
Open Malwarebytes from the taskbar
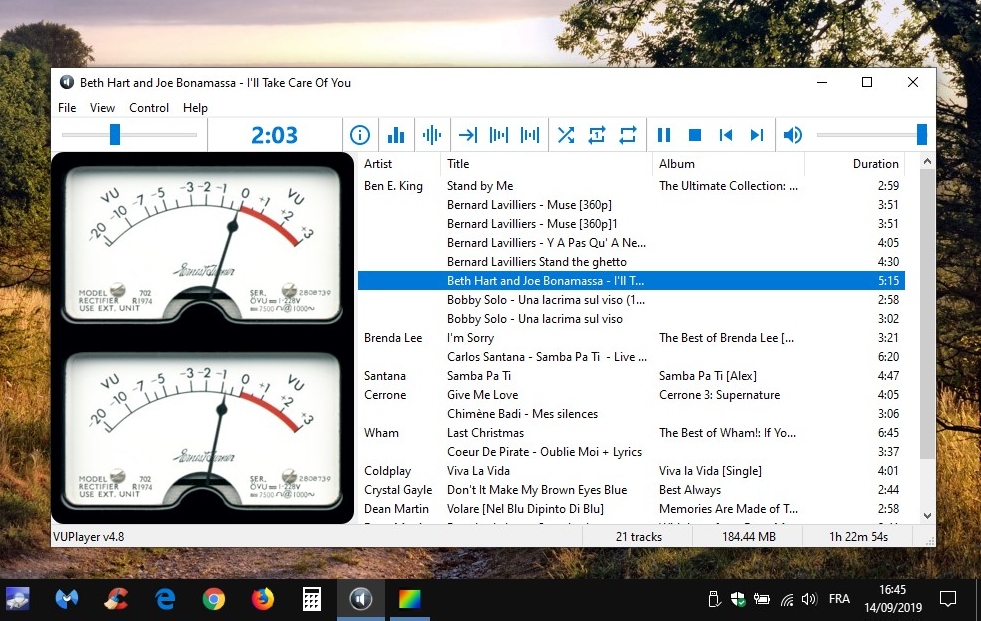[x=67, y=599]
